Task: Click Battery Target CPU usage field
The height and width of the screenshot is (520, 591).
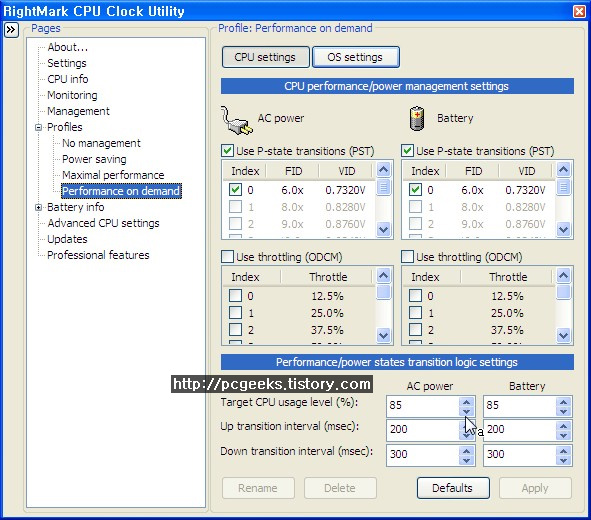Action: pyautogui.click(x=520, y=406)
